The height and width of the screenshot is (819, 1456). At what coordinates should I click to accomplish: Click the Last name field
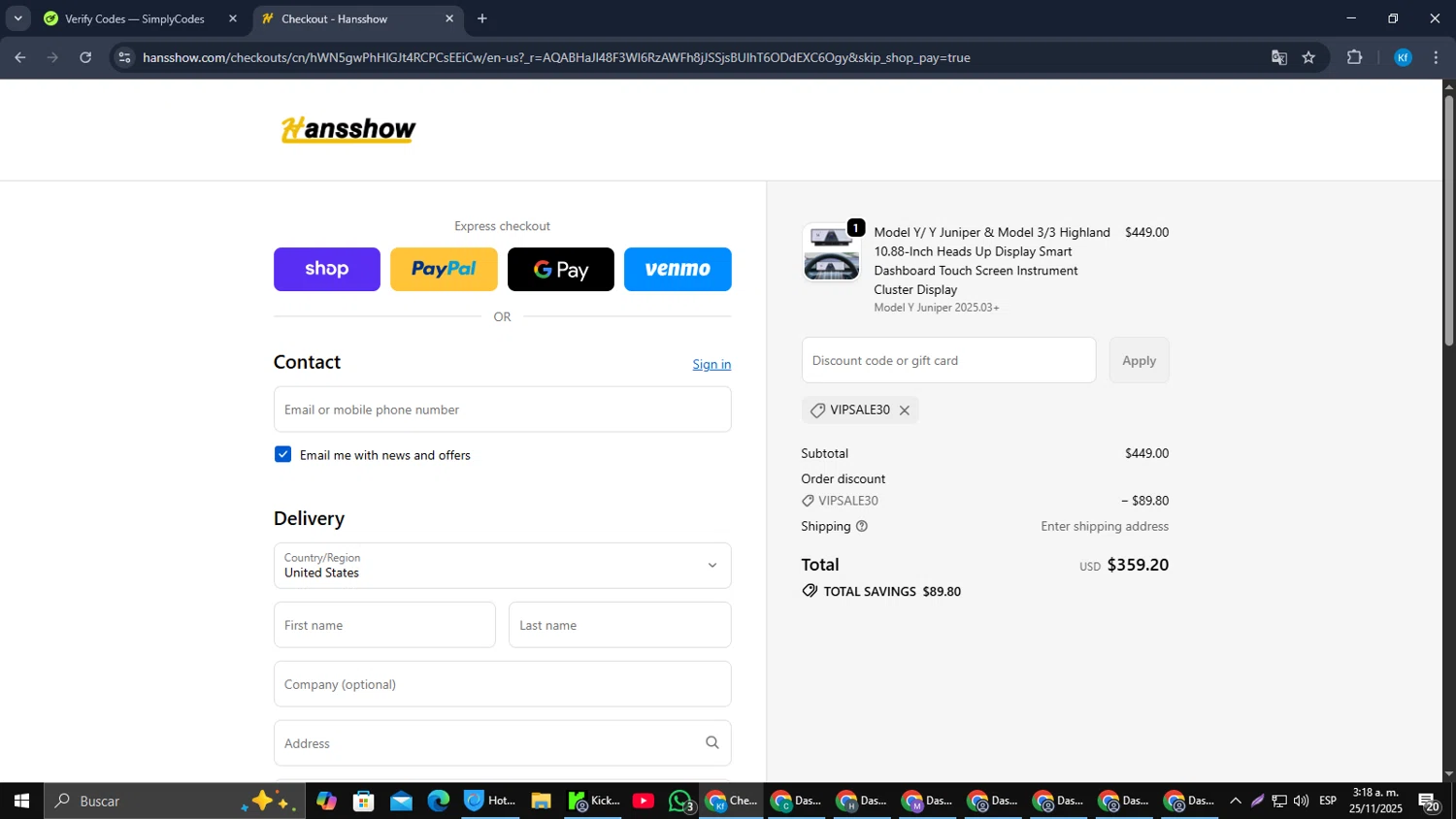pyautogui.click(x=619, y=625)
